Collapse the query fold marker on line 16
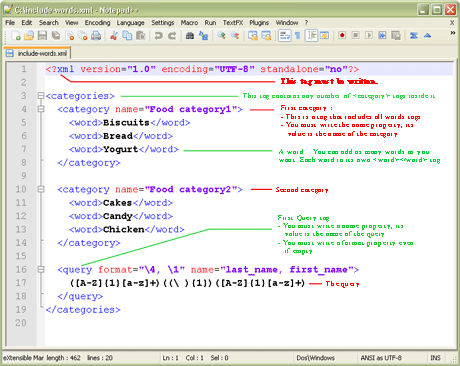460x366 pixels. [x=41, y=269]
